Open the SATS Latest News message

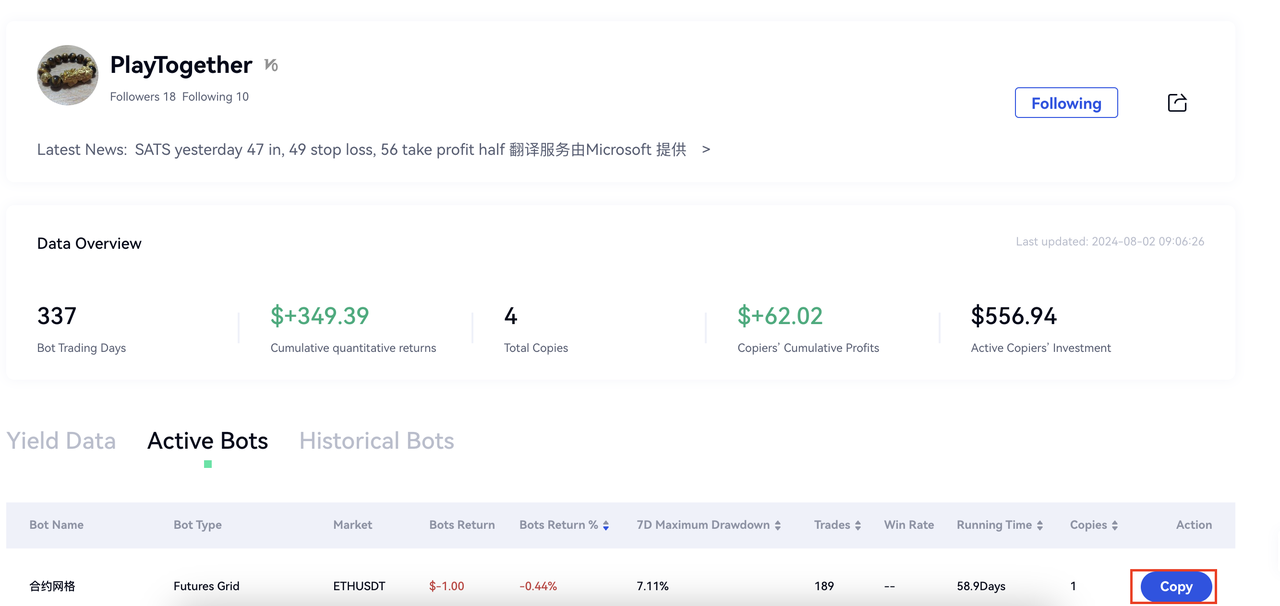(410, 149)
